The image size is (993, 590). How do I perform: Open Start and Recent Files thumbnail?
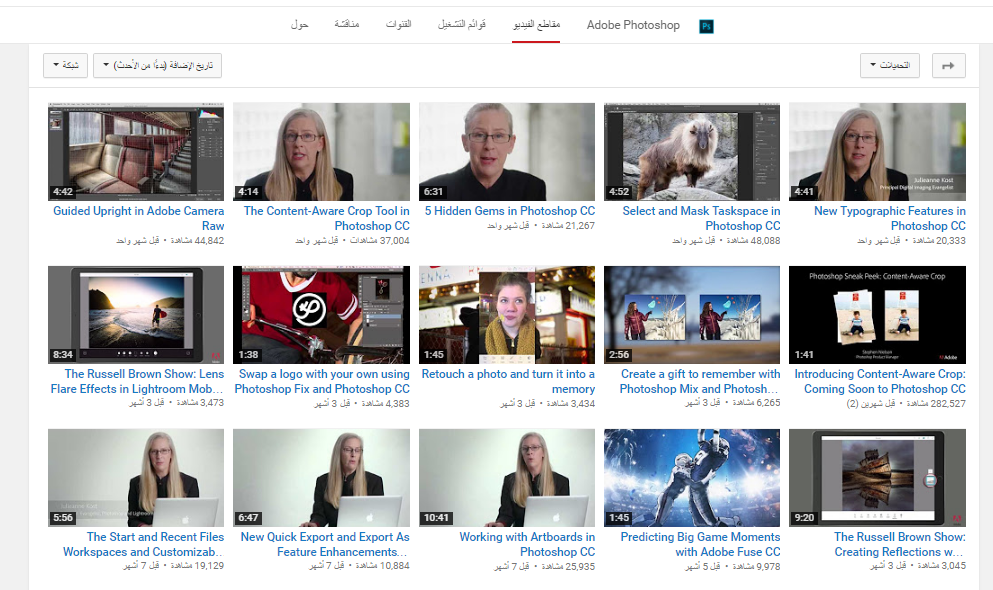tap(136, 478)
